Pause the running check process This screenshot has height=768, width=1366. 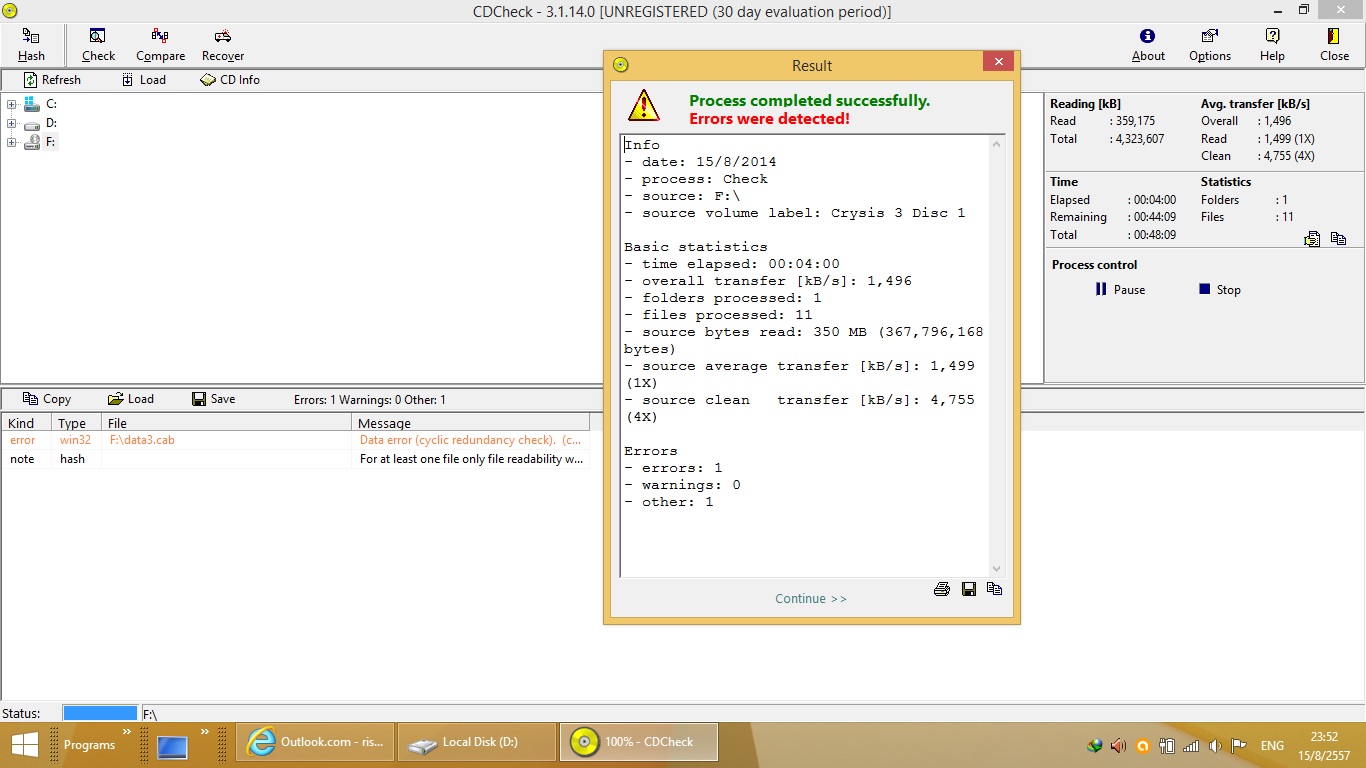1119,290
